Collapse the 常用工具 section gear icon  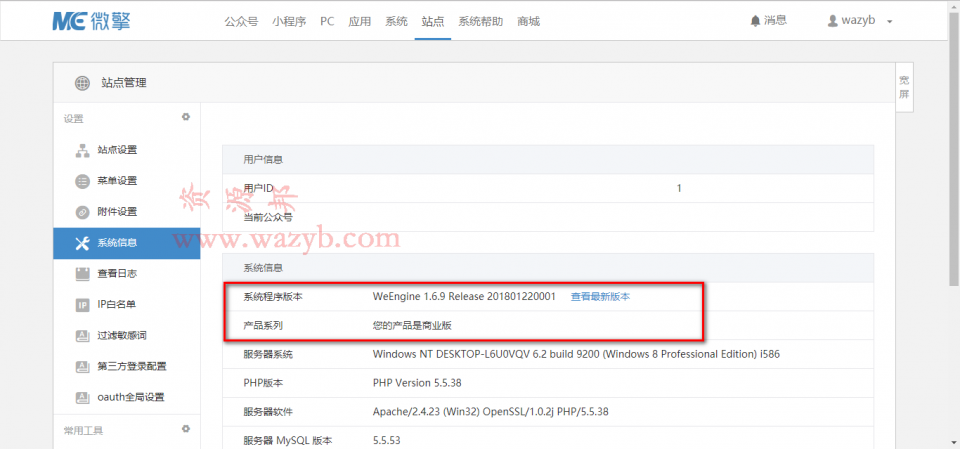click(x=186, y=429)
